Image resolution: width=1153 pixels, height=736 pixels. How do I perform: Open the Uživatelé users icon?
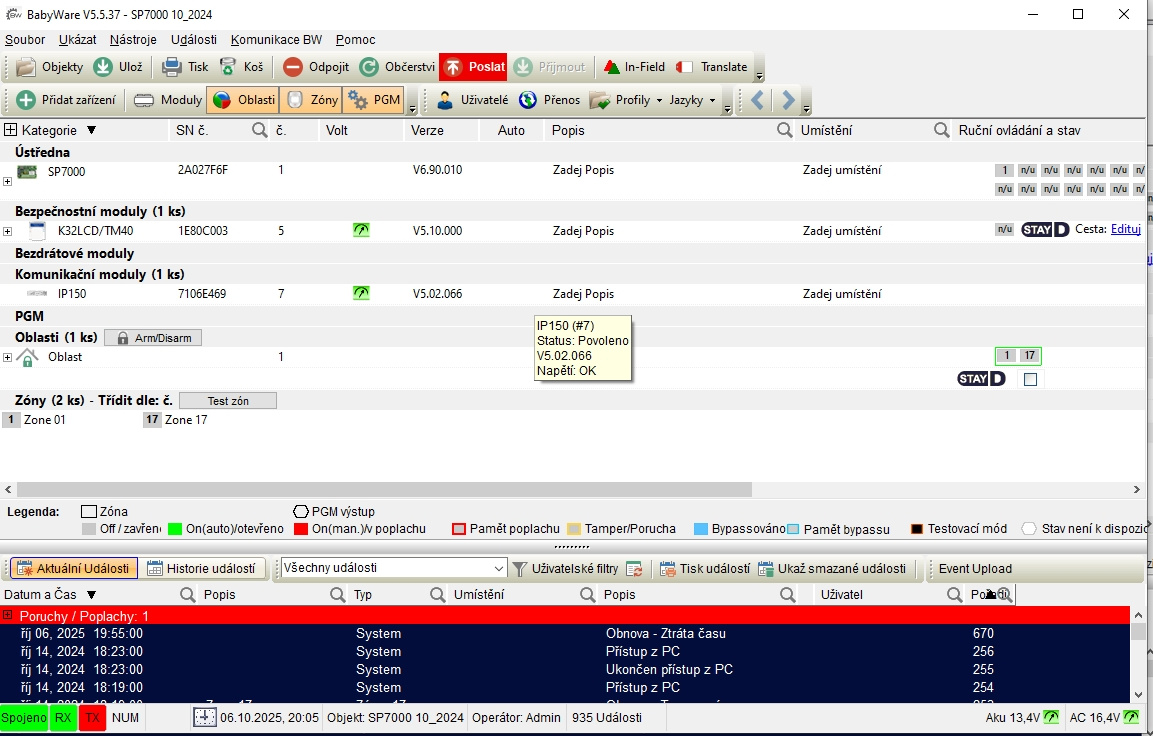[444, 100]
